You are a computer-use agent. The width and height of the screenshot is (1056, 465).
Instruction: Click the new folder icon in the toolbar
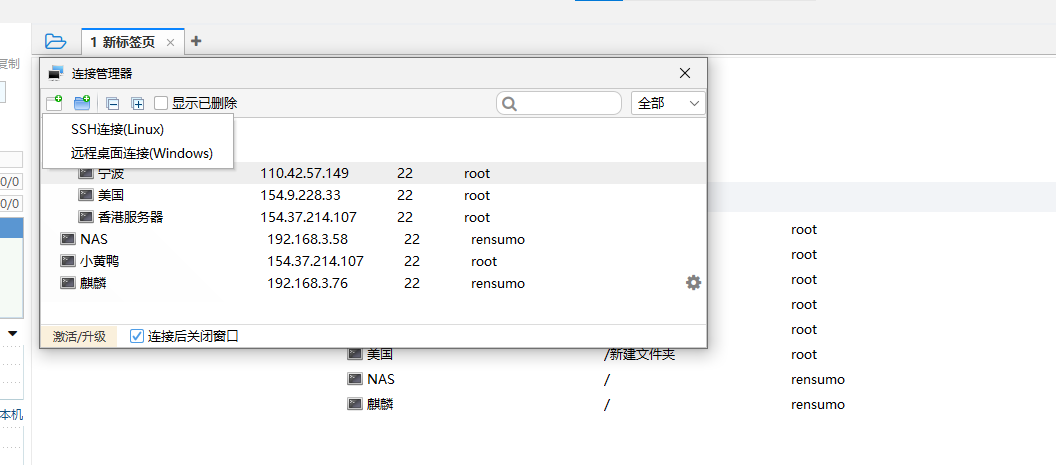(82, 103)
